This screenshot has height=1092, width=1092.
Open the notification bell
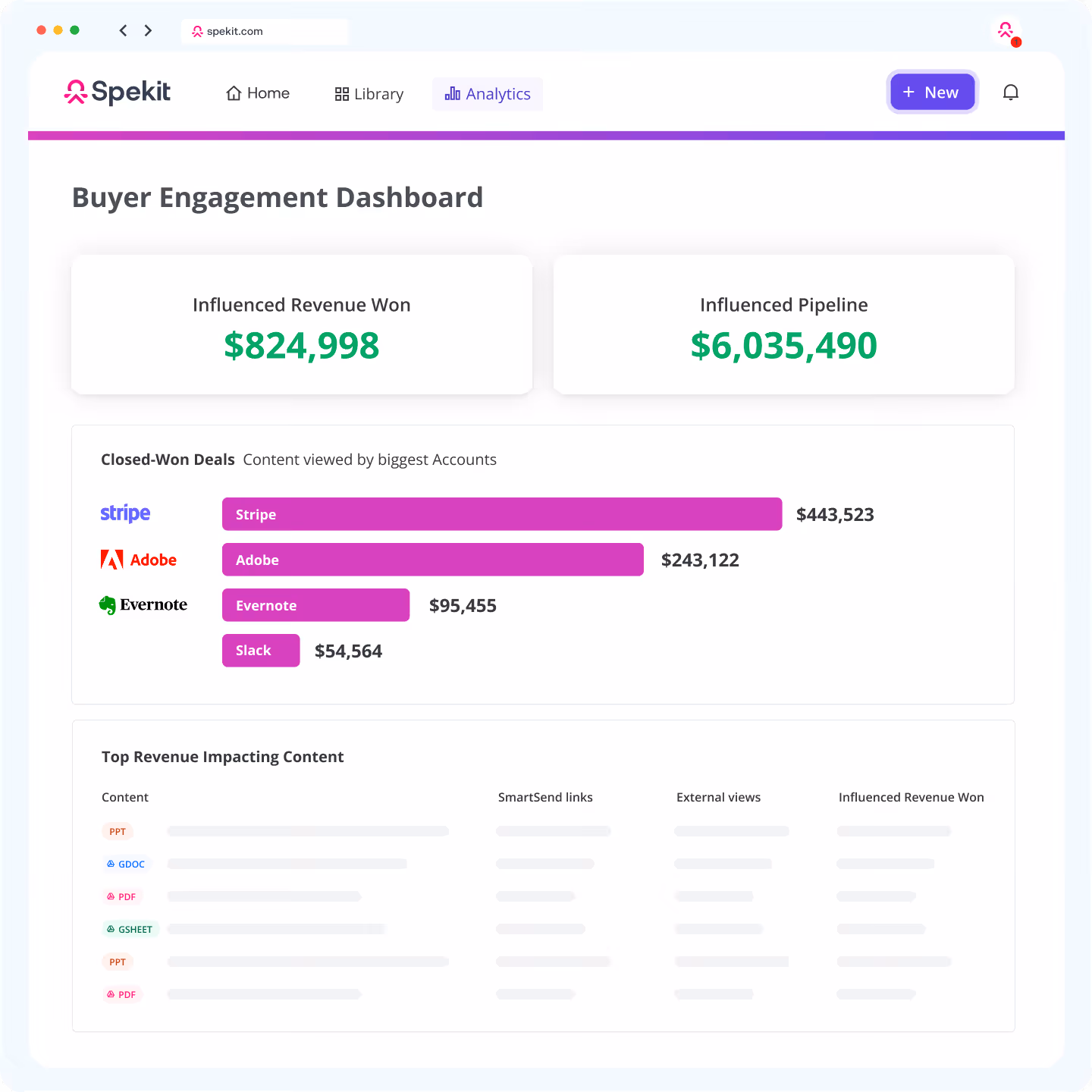click(1011, 92)
